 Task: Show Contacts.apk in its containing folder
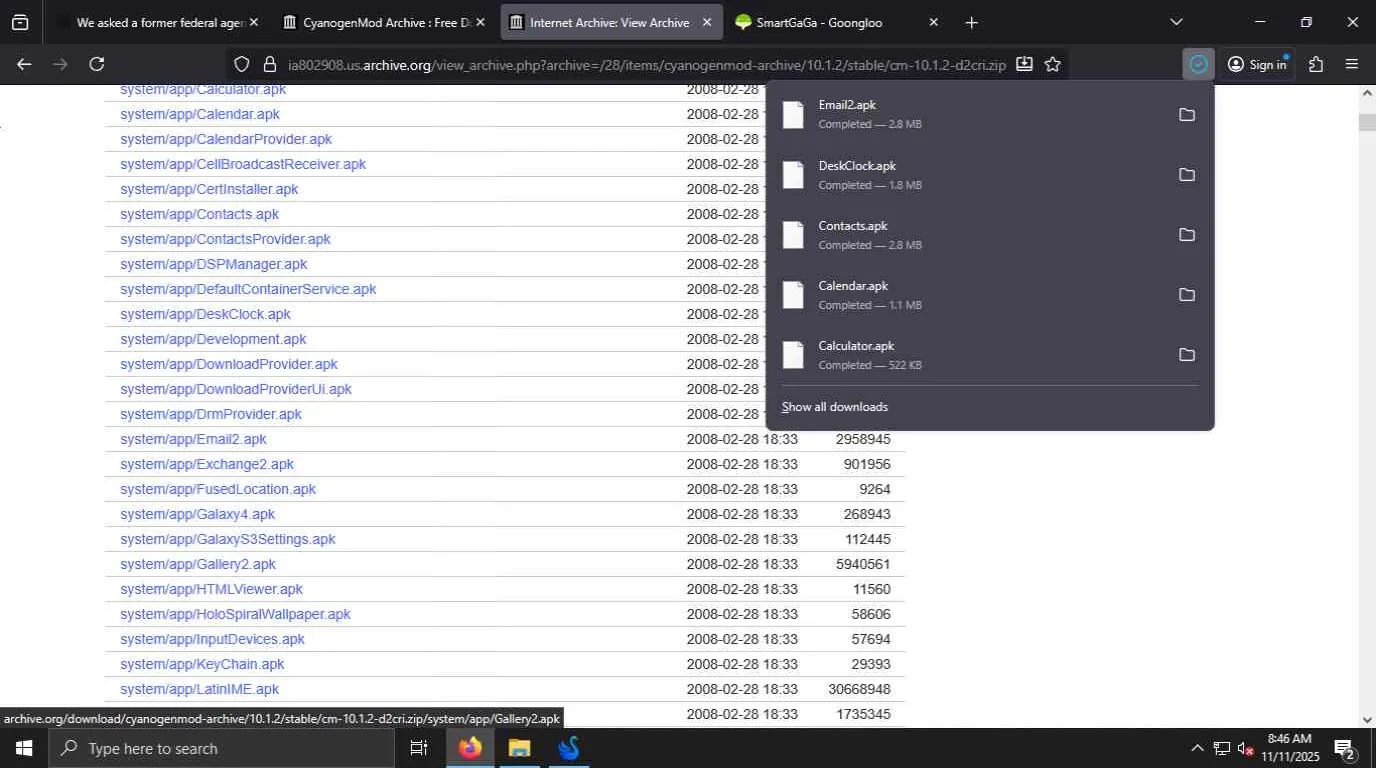pyautogui.click(x=1187, y=235)
